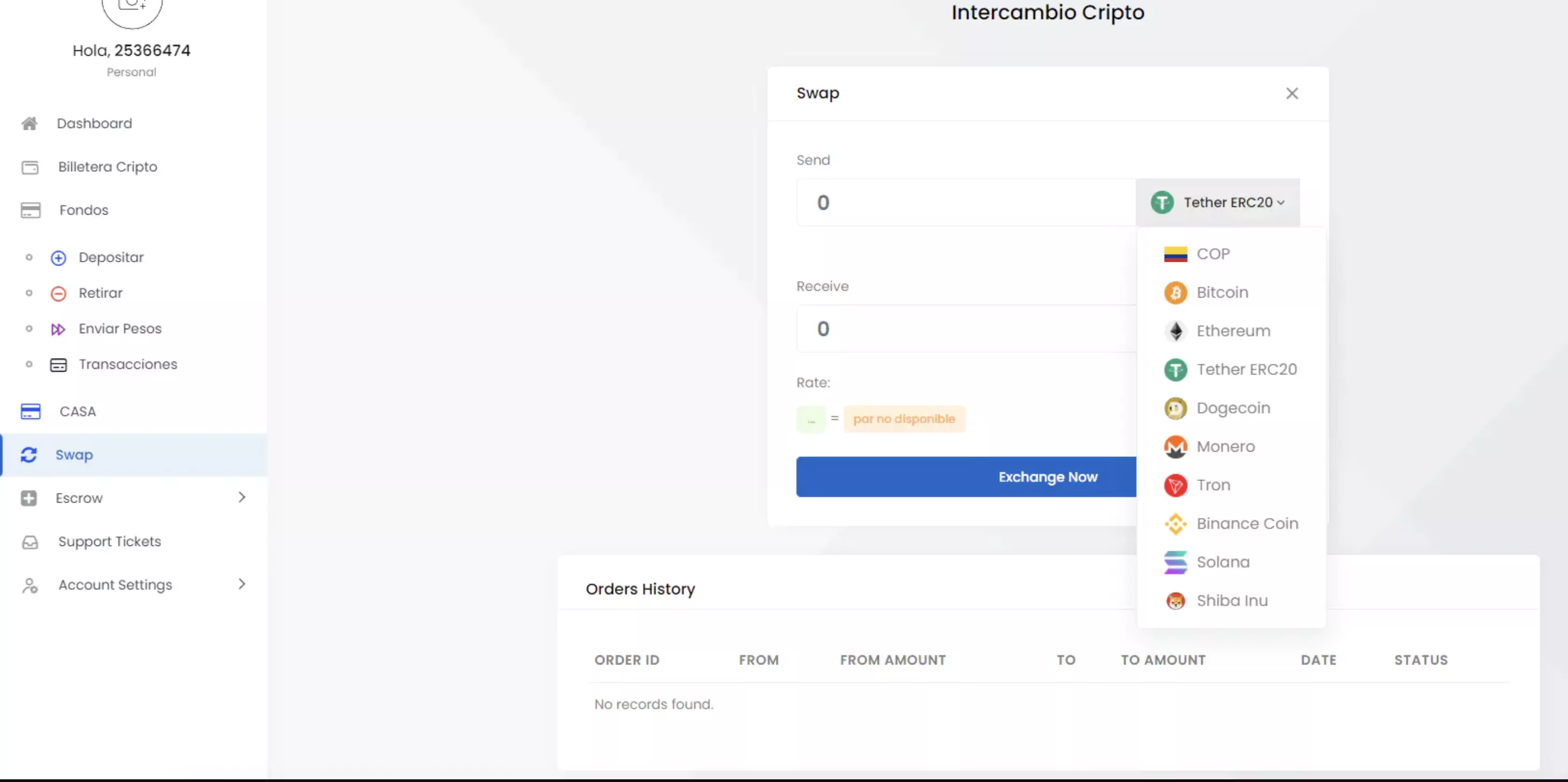Close the Swap panel with the X
The height and width of the screenshot is (782, 1568).
1292,94
